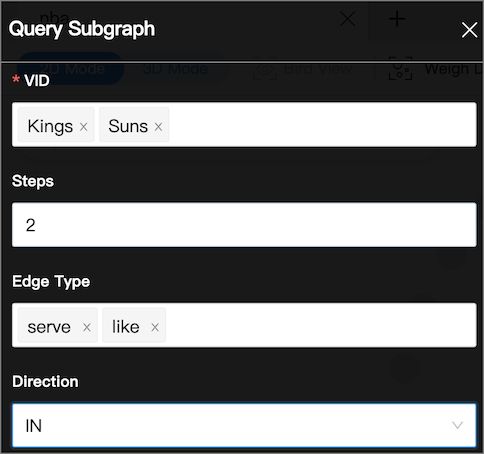Select the Kings tag in VID
This screenshot has width=484, height=454.
point(50,126)
